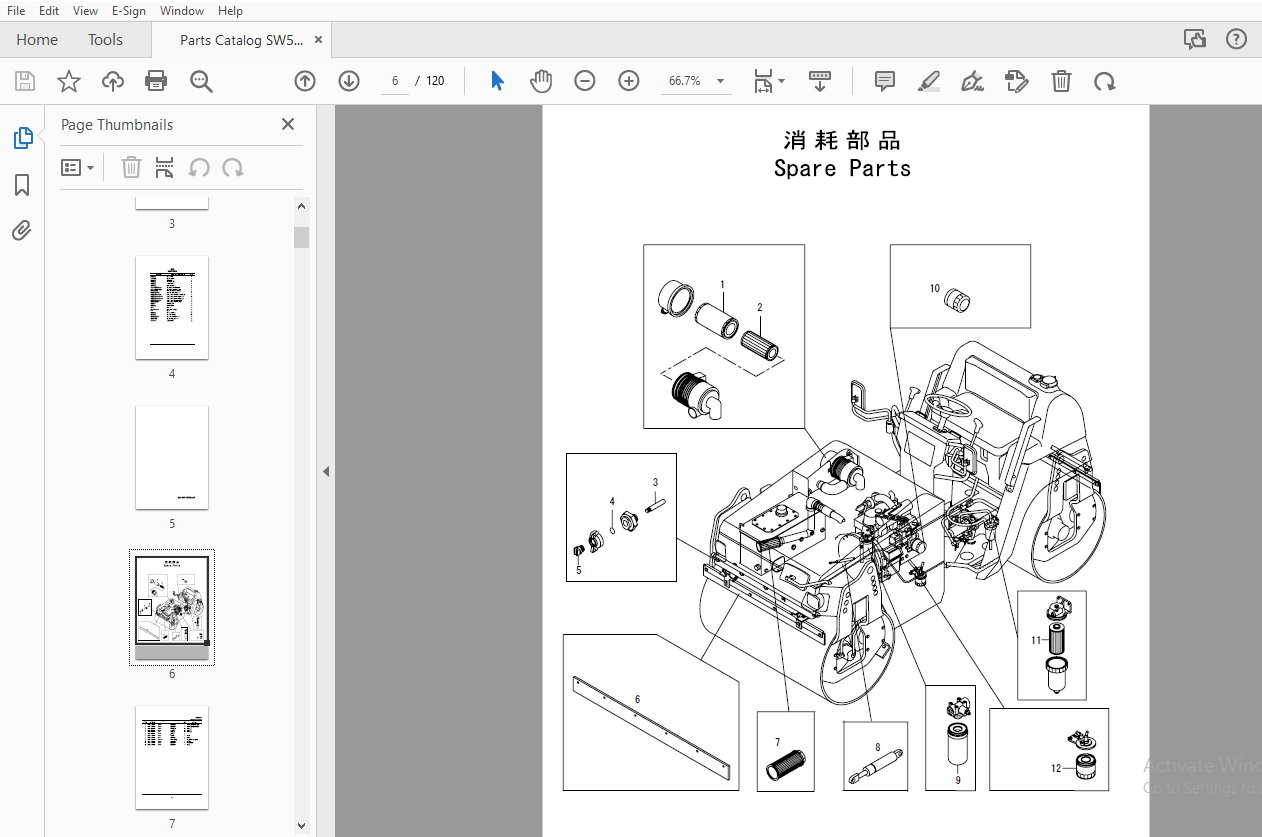
Task: Open the share feedback chat icon
Action: click(x=1195, y=39)
